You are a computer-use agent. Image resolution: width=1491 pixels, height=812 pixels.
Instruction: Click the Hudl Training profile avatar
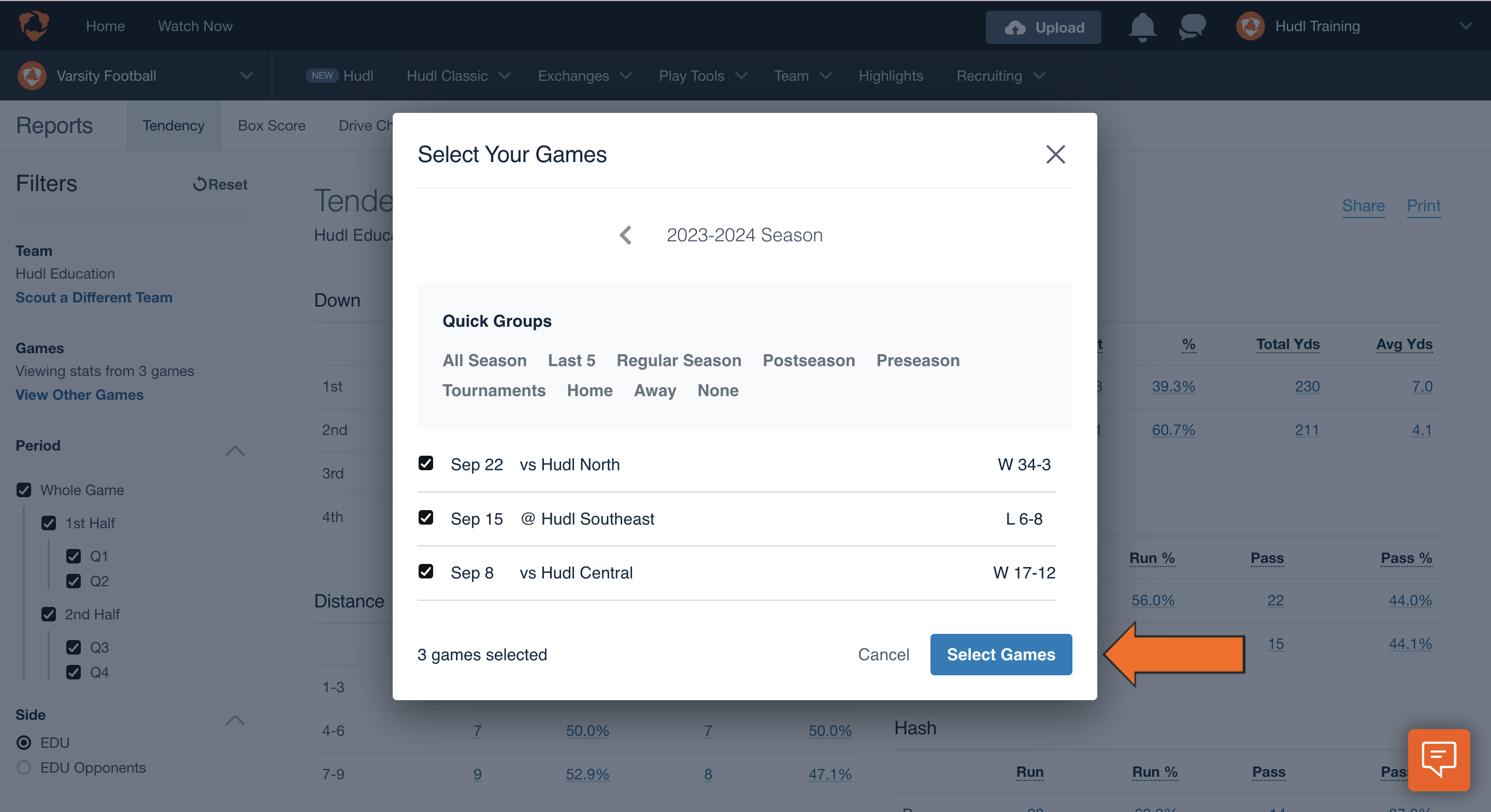coord(1250,26)
